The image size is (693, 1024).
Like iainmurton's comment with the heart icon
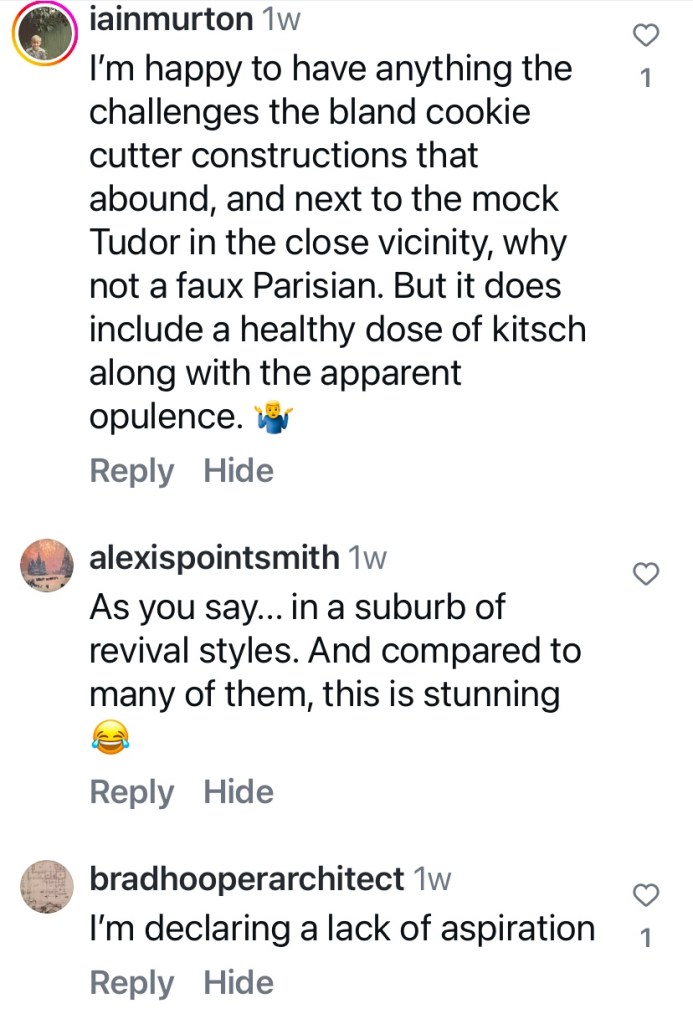[647, 36]
